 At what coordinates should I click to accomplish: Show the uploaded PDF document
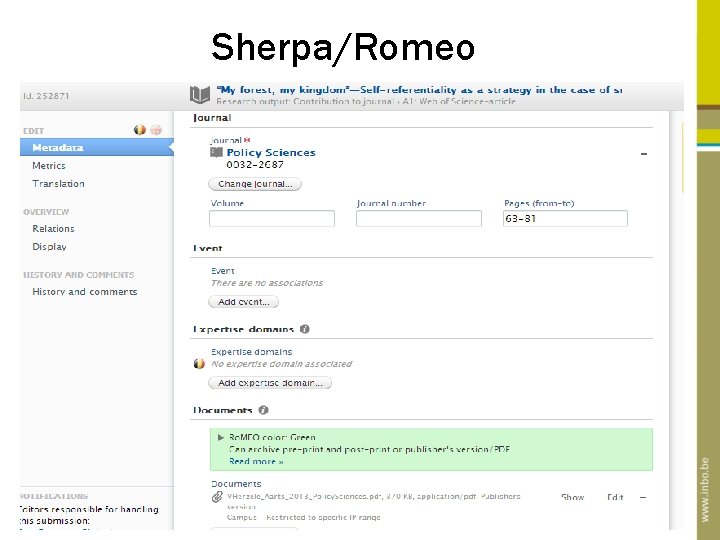572,497
